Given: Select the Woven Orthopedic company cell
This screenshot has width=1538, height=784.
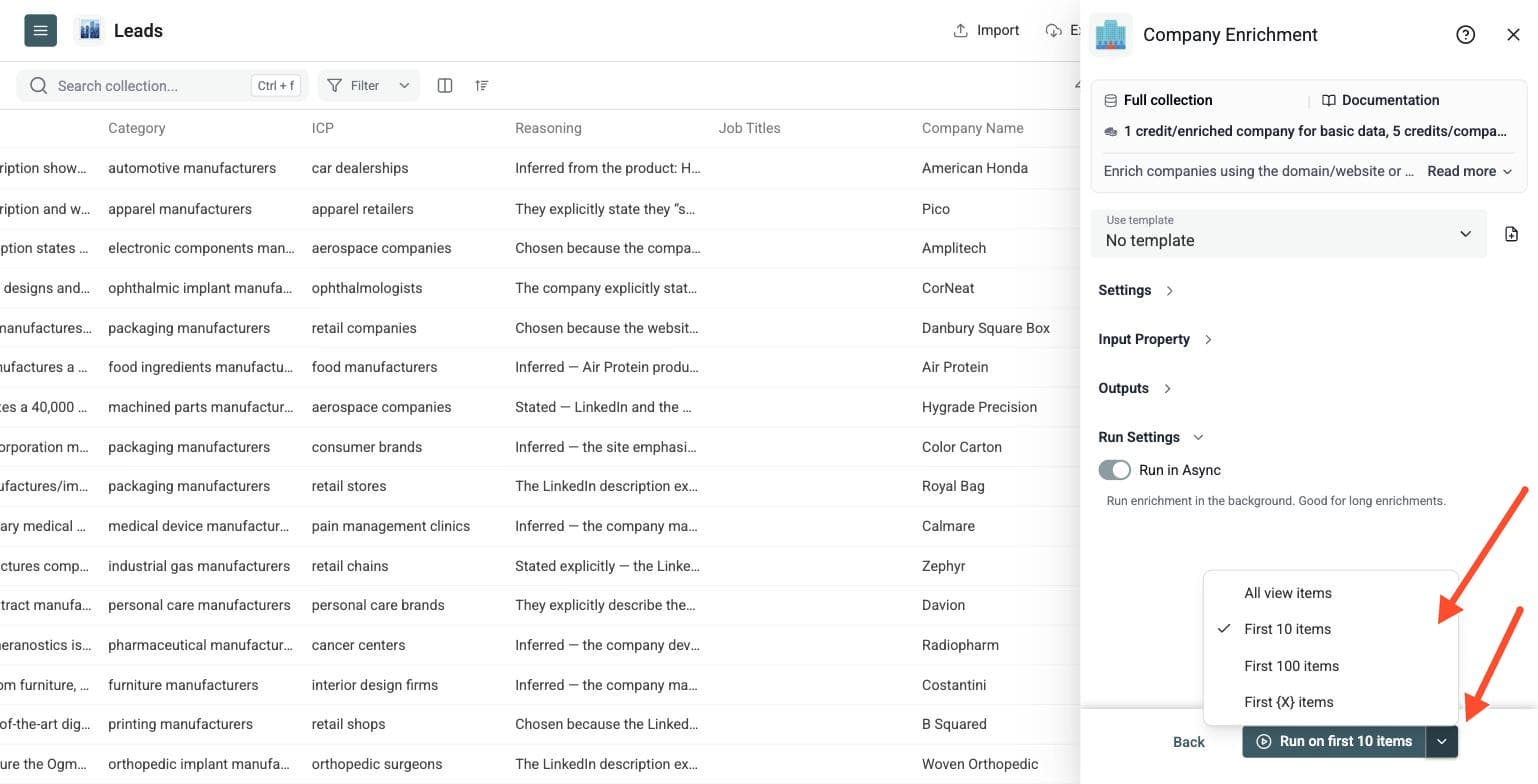Looking at the screenshot, I should click(x=980, y=764).
